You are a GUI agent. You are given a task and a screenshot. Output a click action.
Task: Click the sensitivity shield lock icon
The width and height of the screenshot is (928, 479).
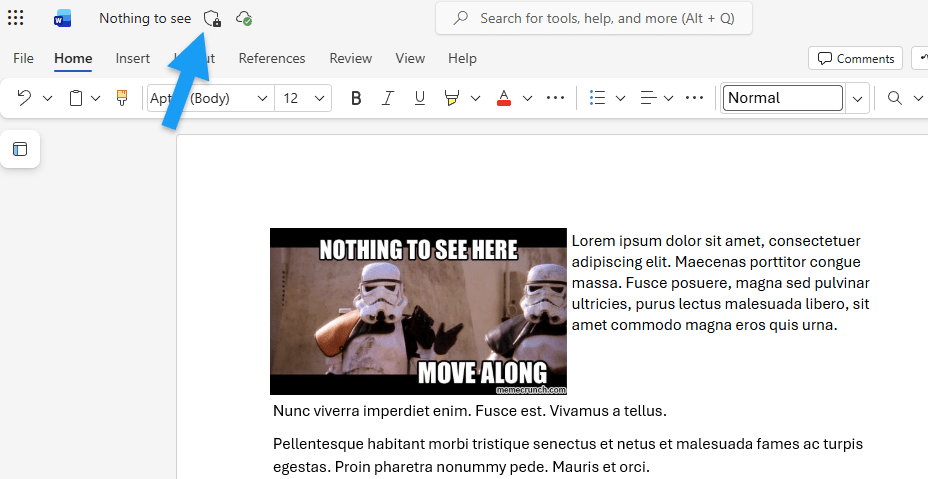tap(212, 19)
